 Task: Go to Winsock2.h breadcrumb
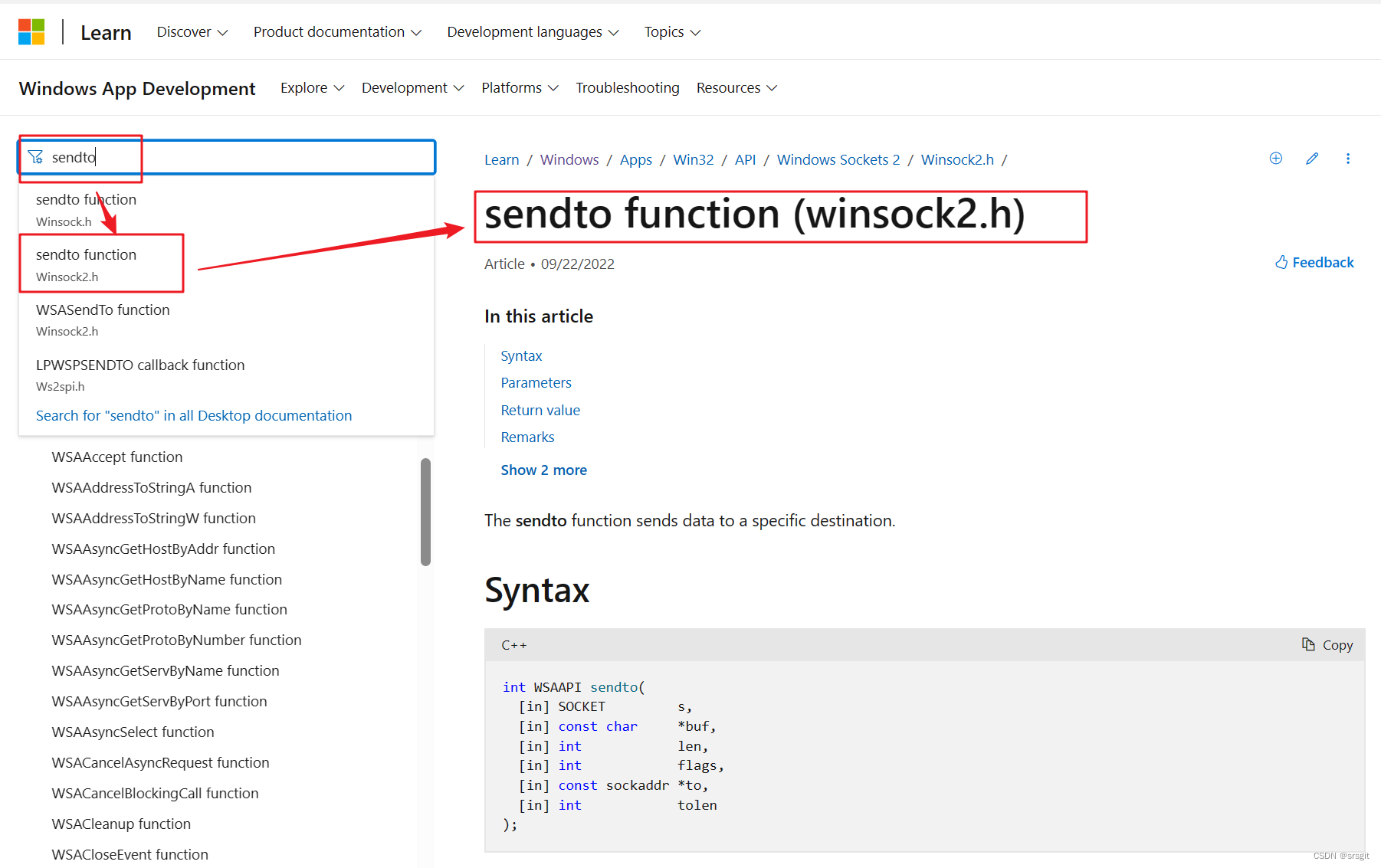(x=957, y=160)
